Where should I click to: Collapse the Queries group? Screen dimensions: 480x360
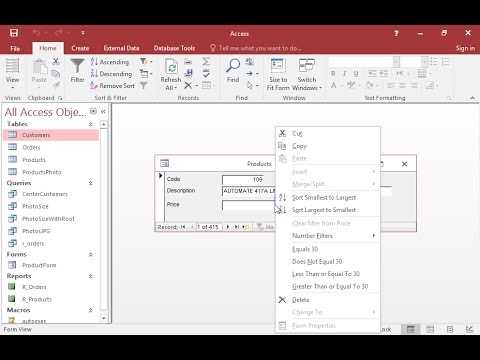click(x=90, y=183)
